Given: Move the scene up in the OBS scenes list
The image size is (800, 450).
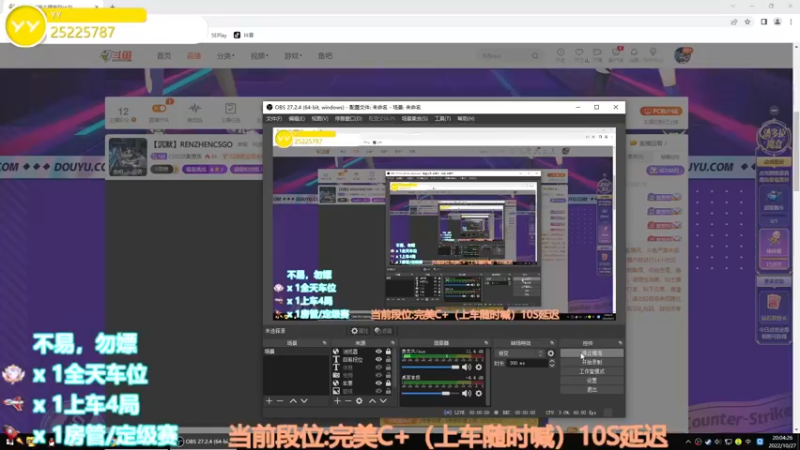Looking at the screenshot, I should [293, 401].
